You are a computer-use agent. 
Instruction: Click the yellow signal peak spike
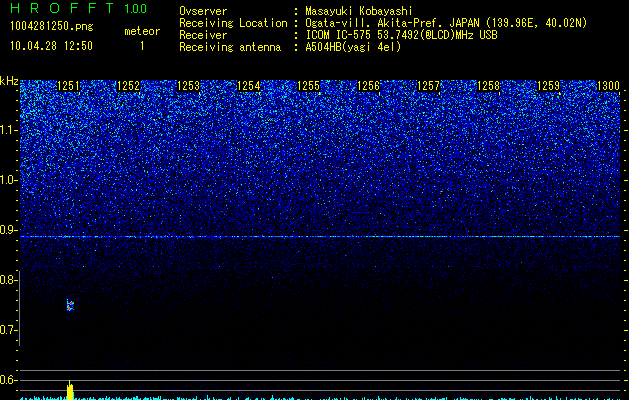pyautogui.click(x=70, y=390)
